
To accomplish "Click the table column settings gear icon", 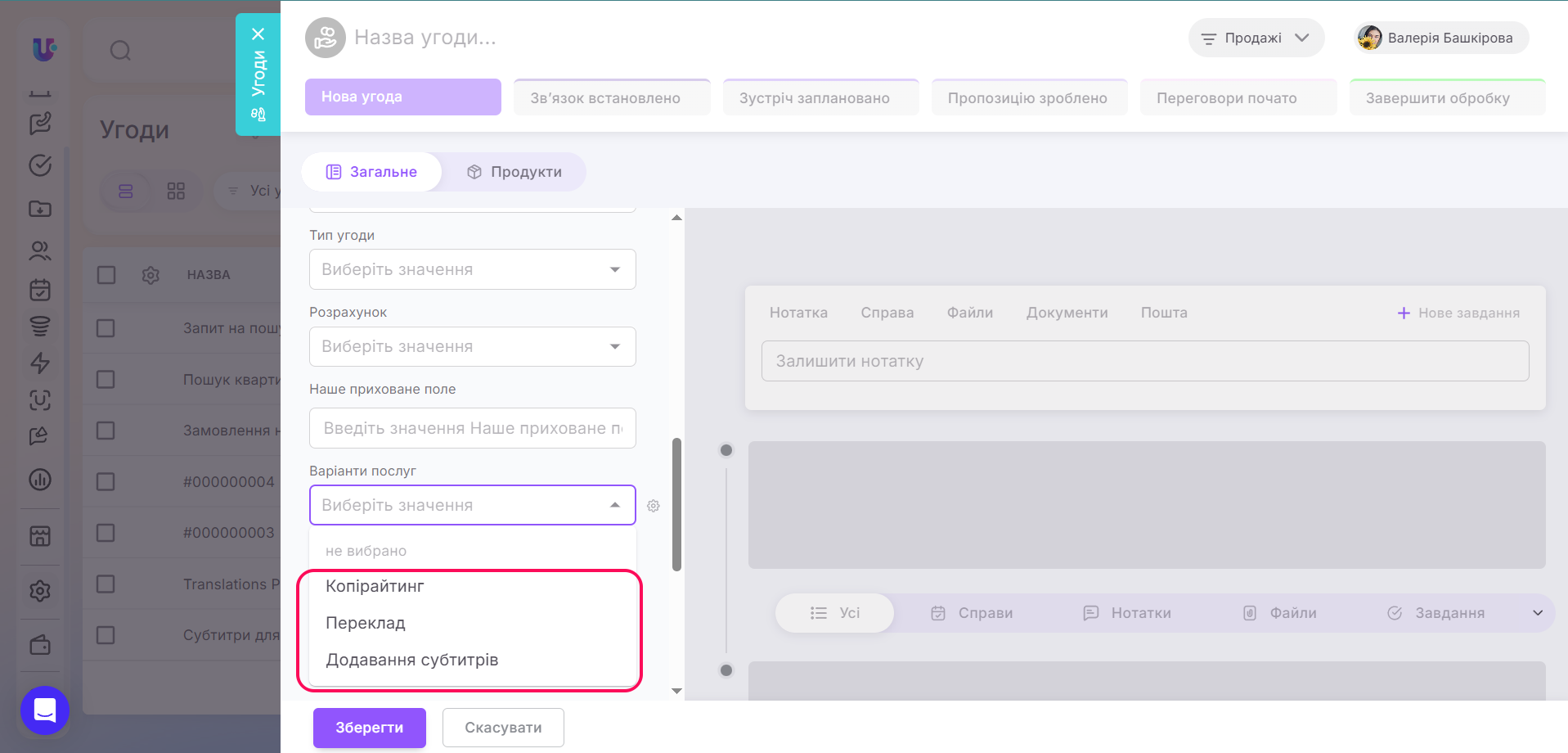I will tap(151, 275).
